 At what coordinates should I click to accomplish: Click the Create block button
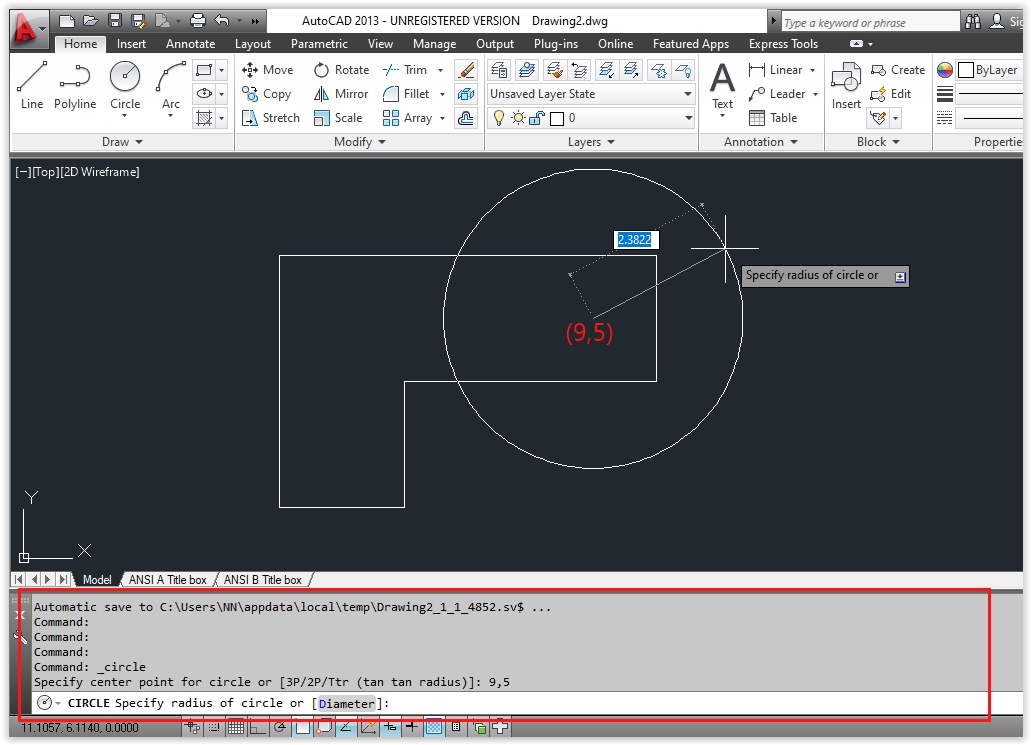[897, 70]
